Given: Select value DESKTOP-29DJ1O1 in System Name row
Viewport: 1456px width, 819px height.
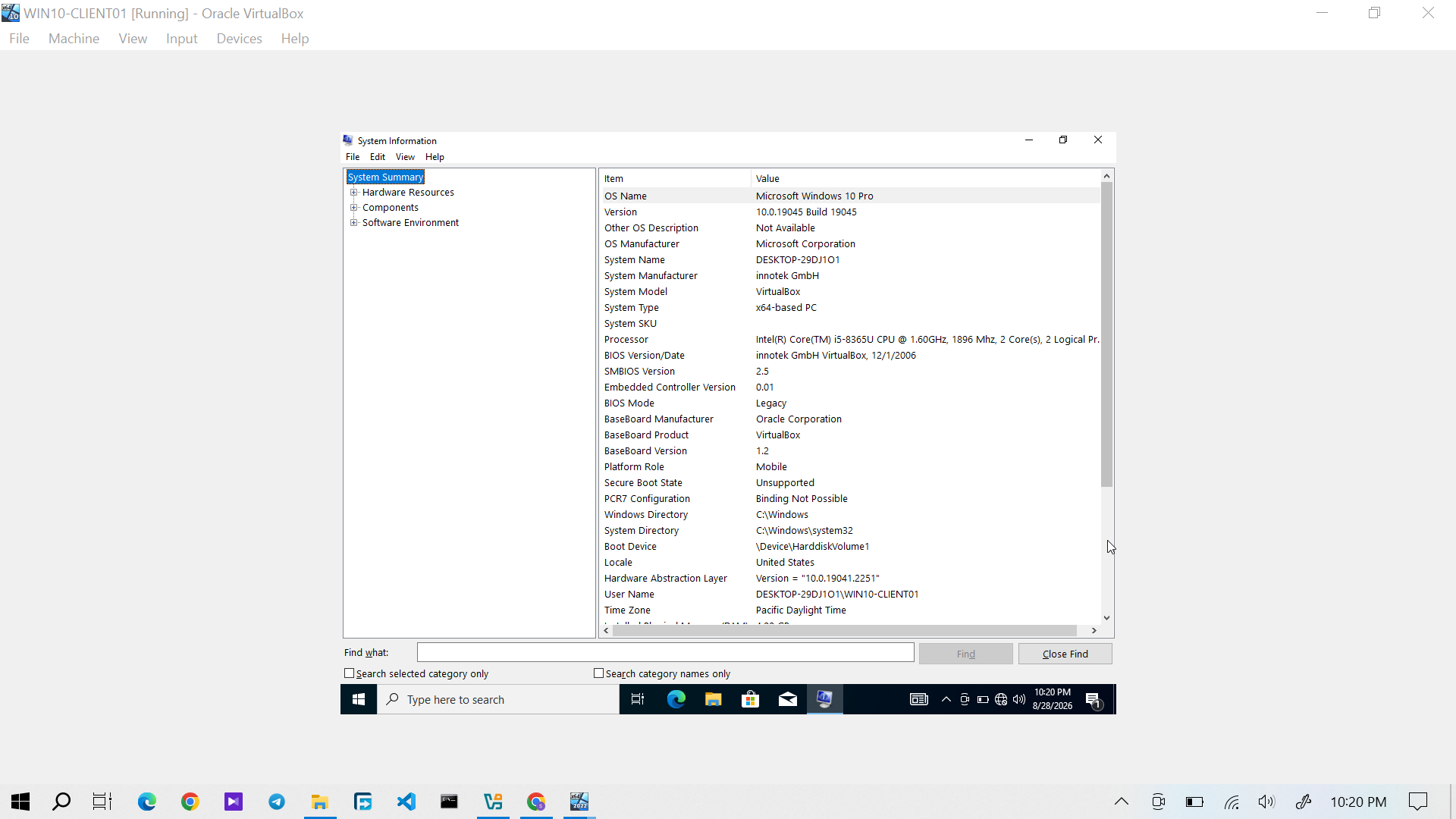Looking at the screenshot, I should [798, 260].
